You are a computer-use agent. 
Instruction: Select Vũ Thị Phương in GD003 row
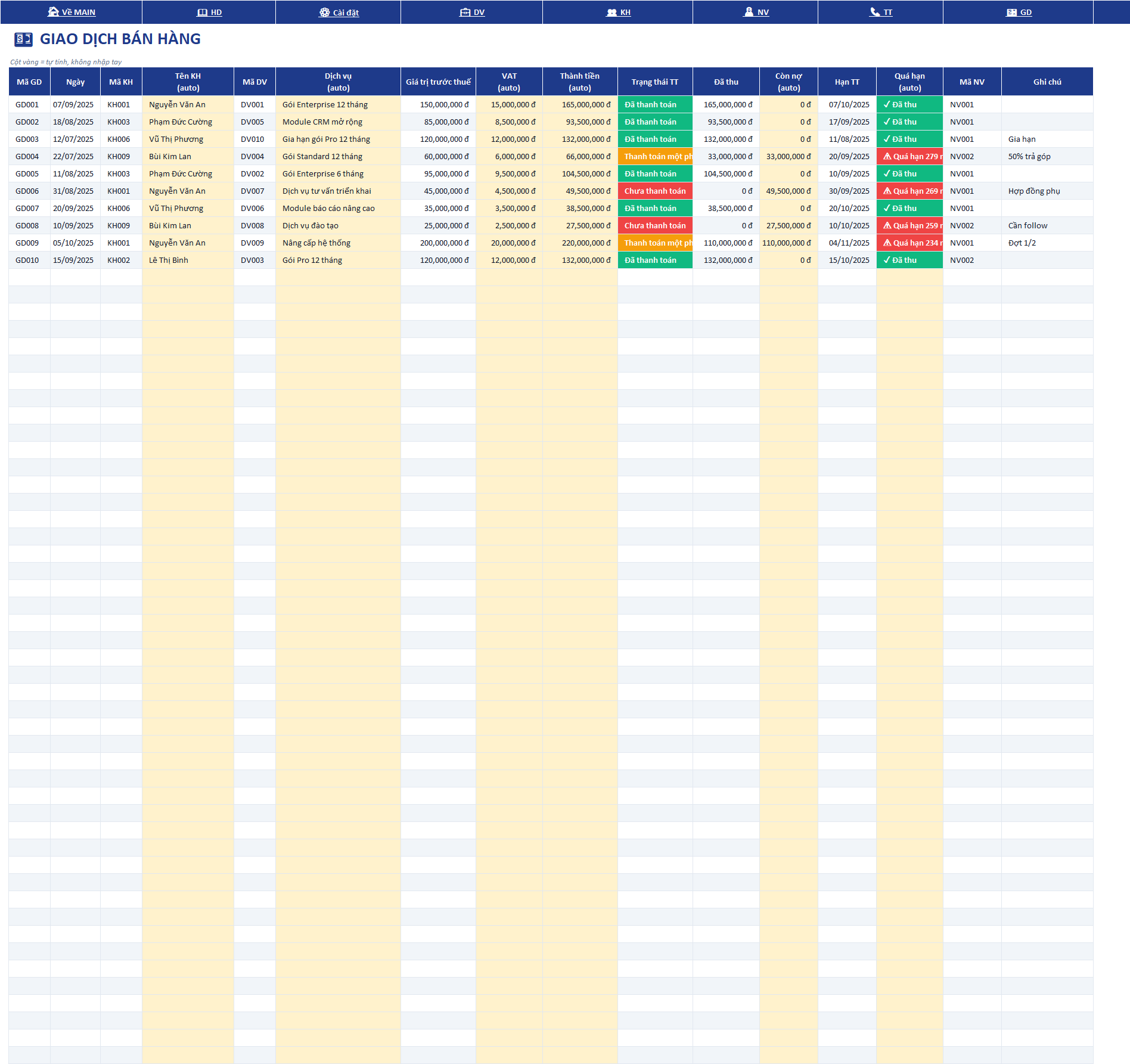(188, 139)
